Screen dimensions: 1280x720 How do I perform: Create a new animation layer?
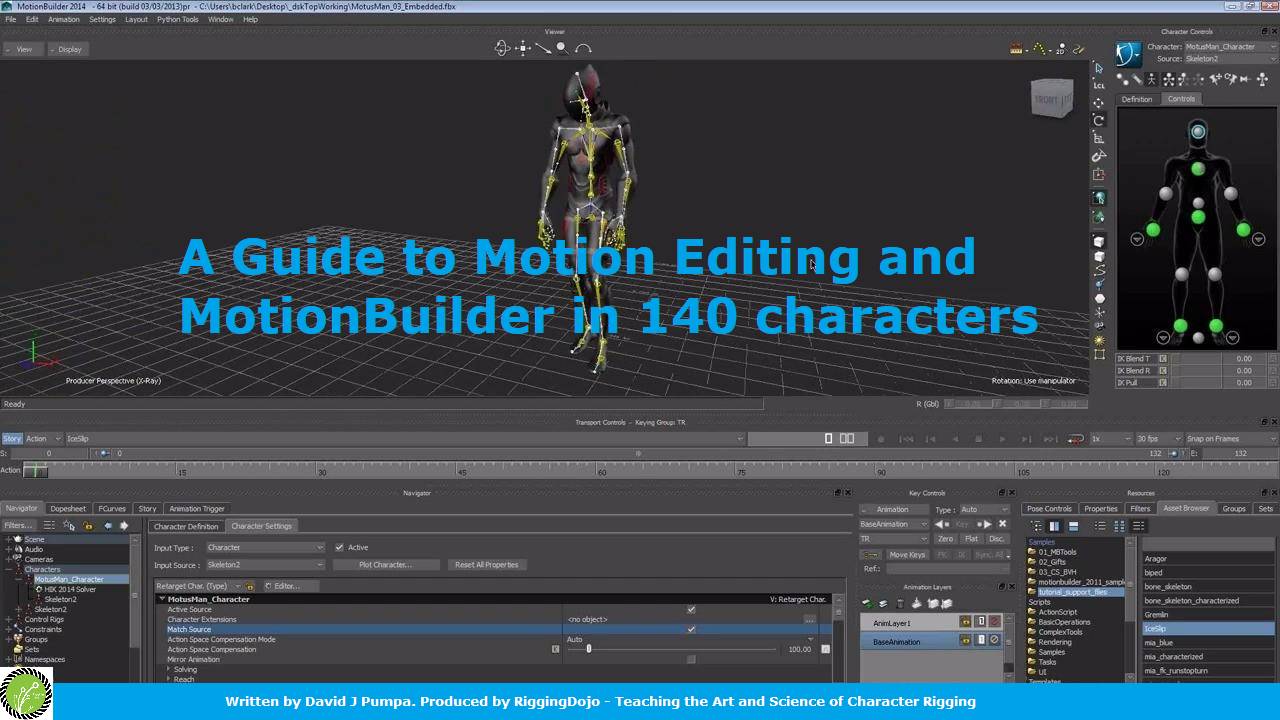pyautogui.click(x=868, y=603)
